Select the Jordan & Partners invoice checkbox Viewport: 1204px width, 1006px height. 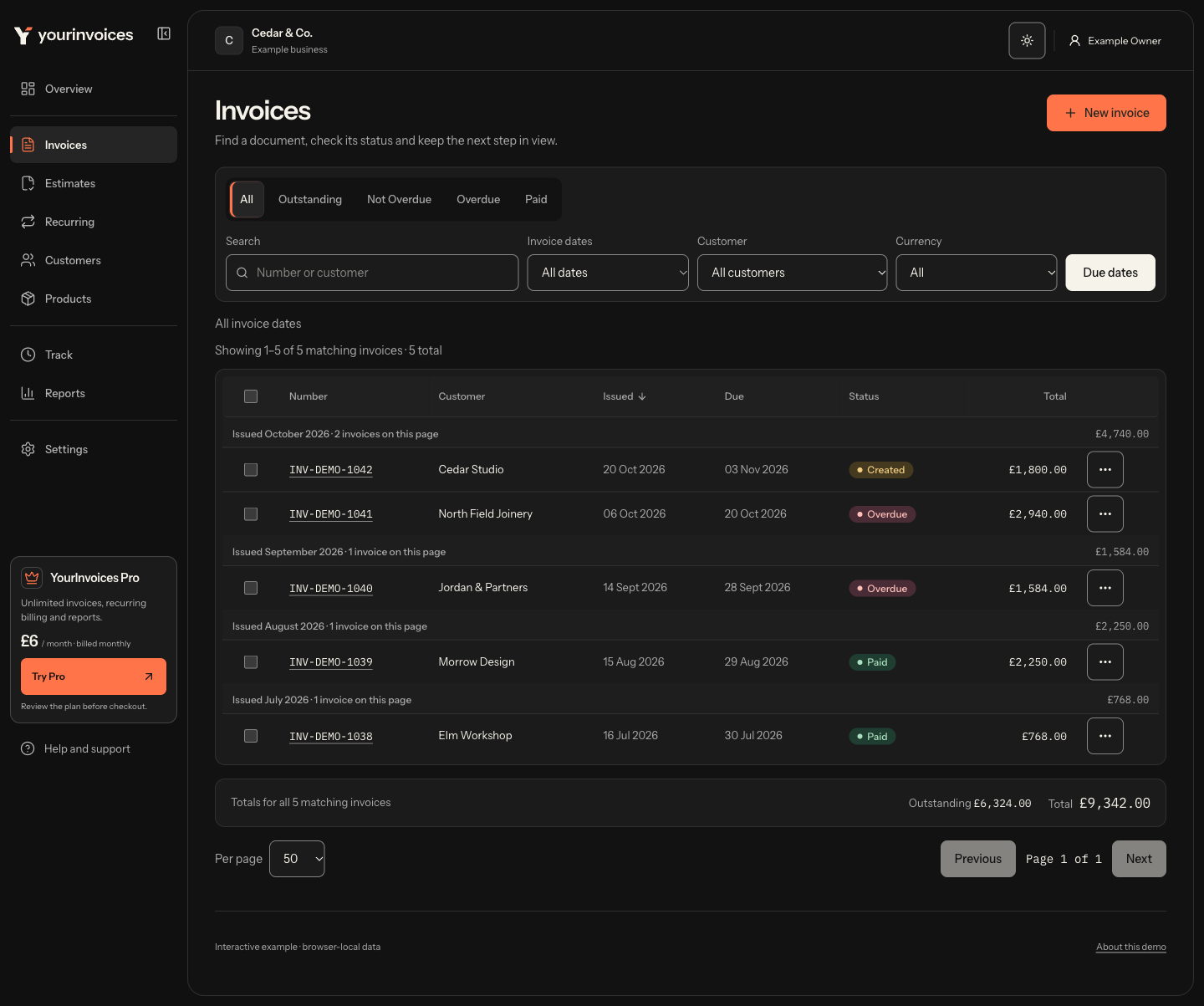(251, 588)
